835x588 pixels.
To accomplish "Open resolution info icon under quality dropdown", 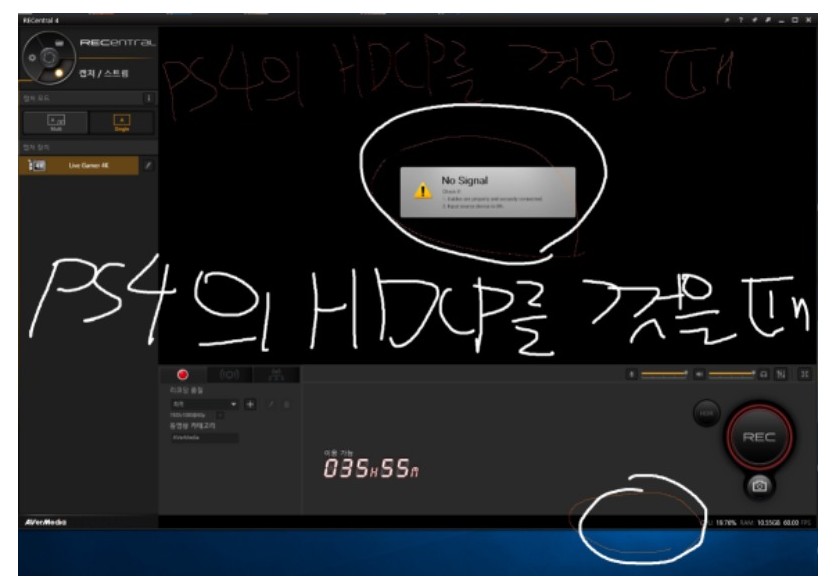I will coord(220,415).
